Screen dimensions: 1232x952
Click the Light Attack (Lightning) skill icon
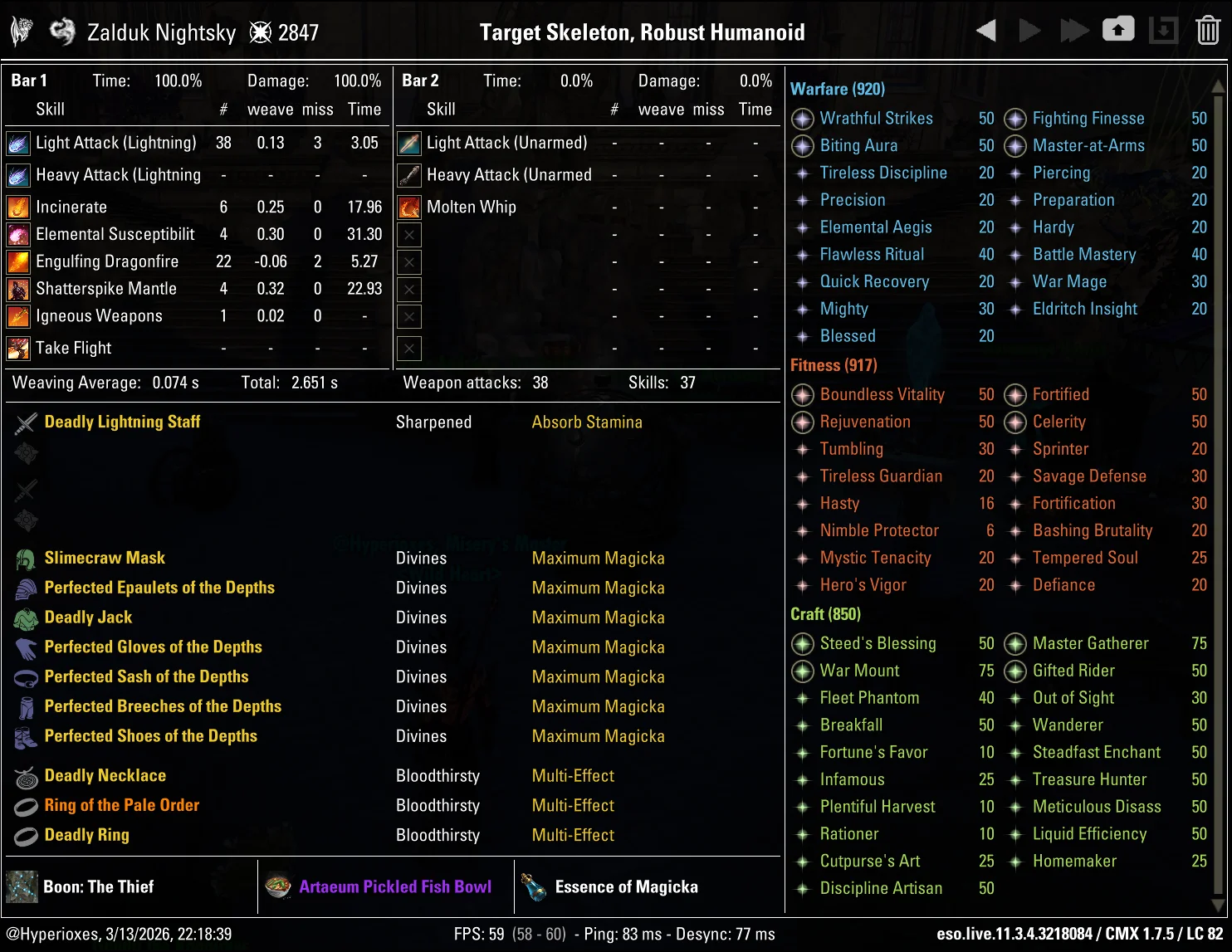17,143
